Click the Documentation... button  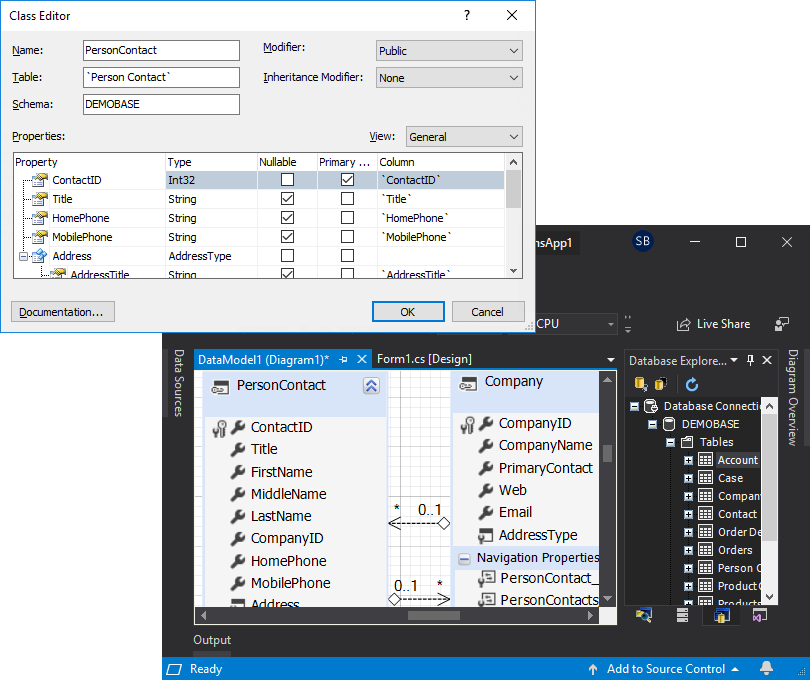pyautogui.click(x=63, y=312)
